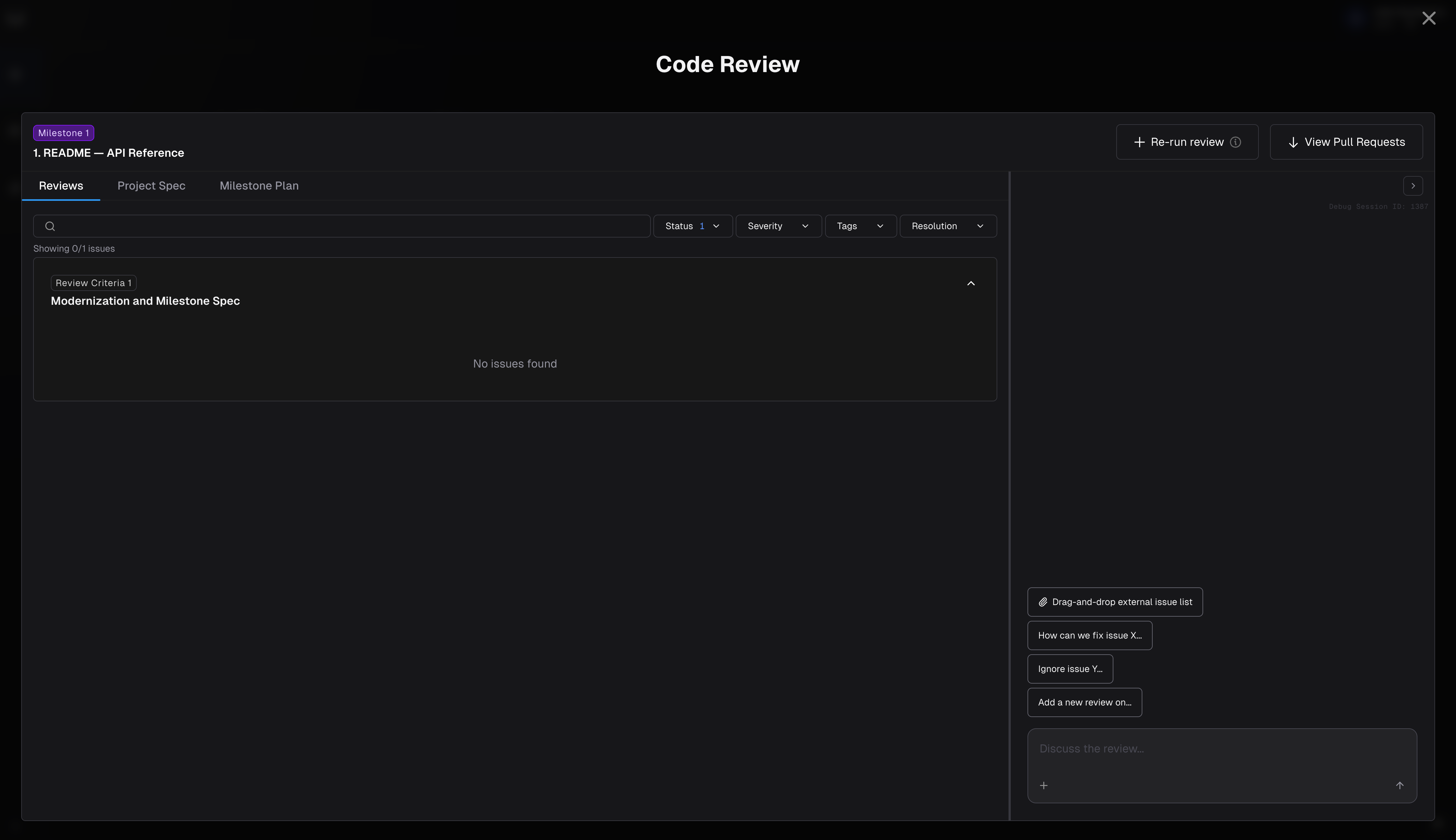
Task: Click 'Modernization and Milestone Spec' heading
Action: pyautogui.click(x=145, y=301)
